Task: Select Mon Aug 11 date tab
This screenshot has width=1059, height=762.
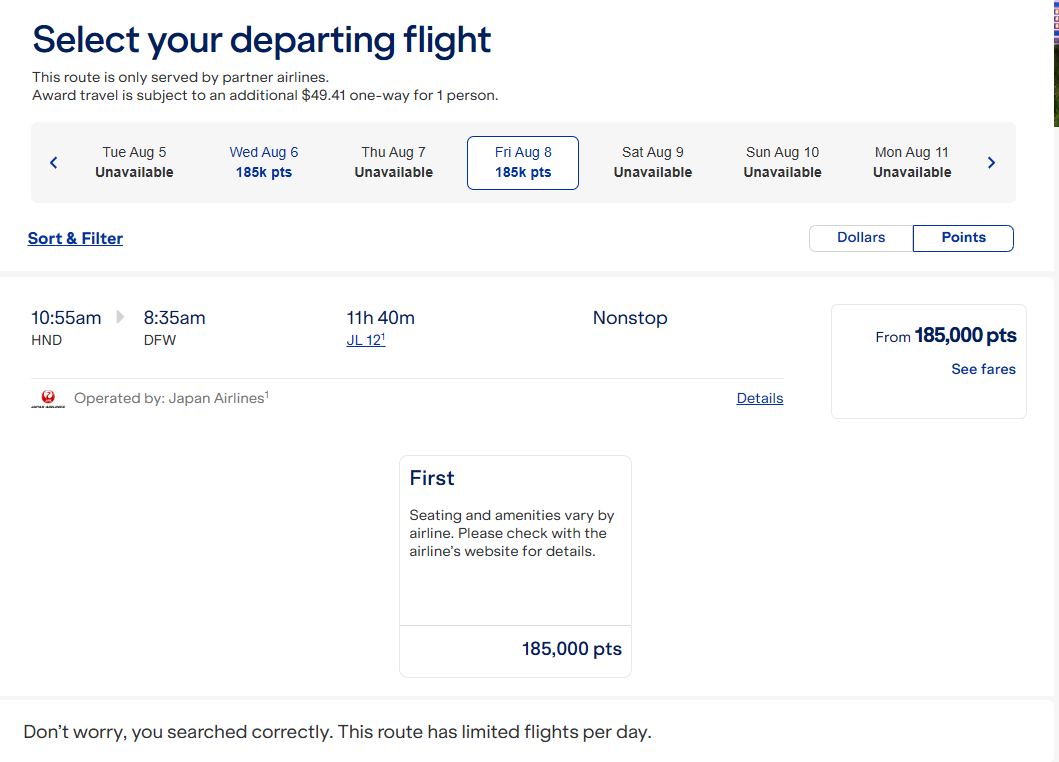Action: [911, 162]
